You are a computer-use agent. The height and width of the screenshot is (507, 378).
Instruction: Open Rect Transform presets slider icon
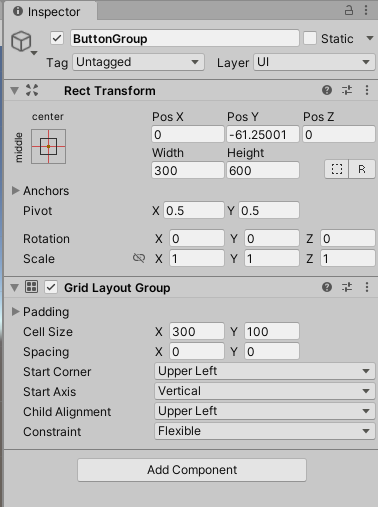(347, 90)
